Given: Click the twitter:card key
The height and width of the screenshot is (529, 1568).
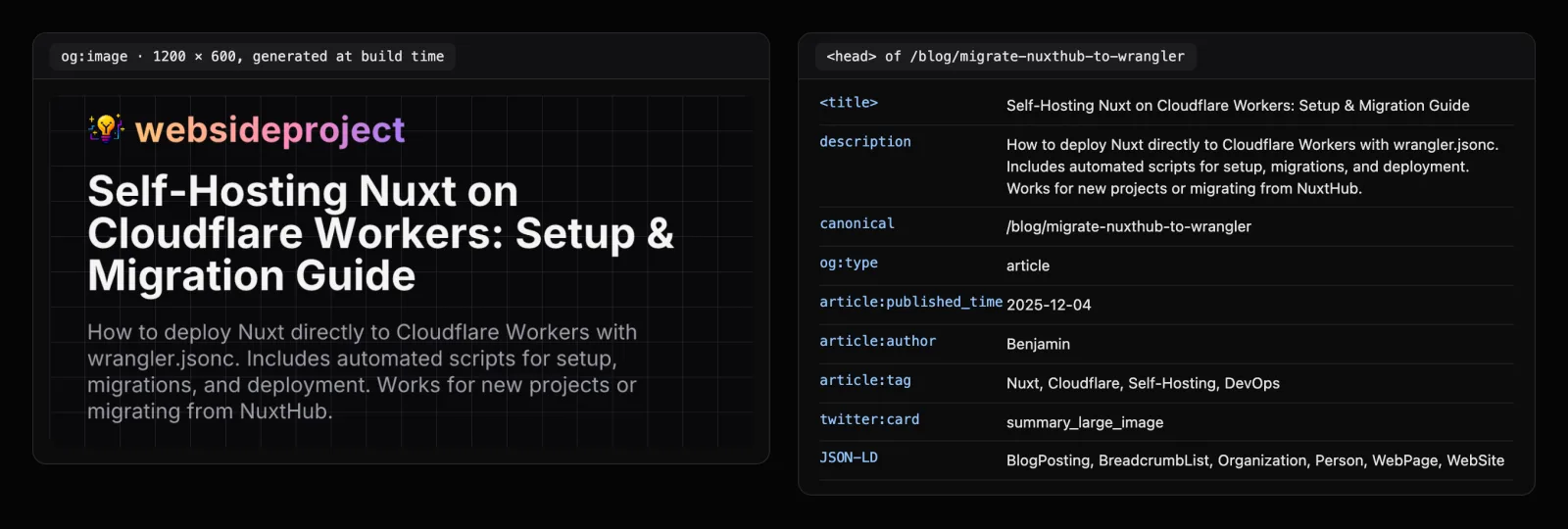Looking at the screenshot, I should coord(869,419).
